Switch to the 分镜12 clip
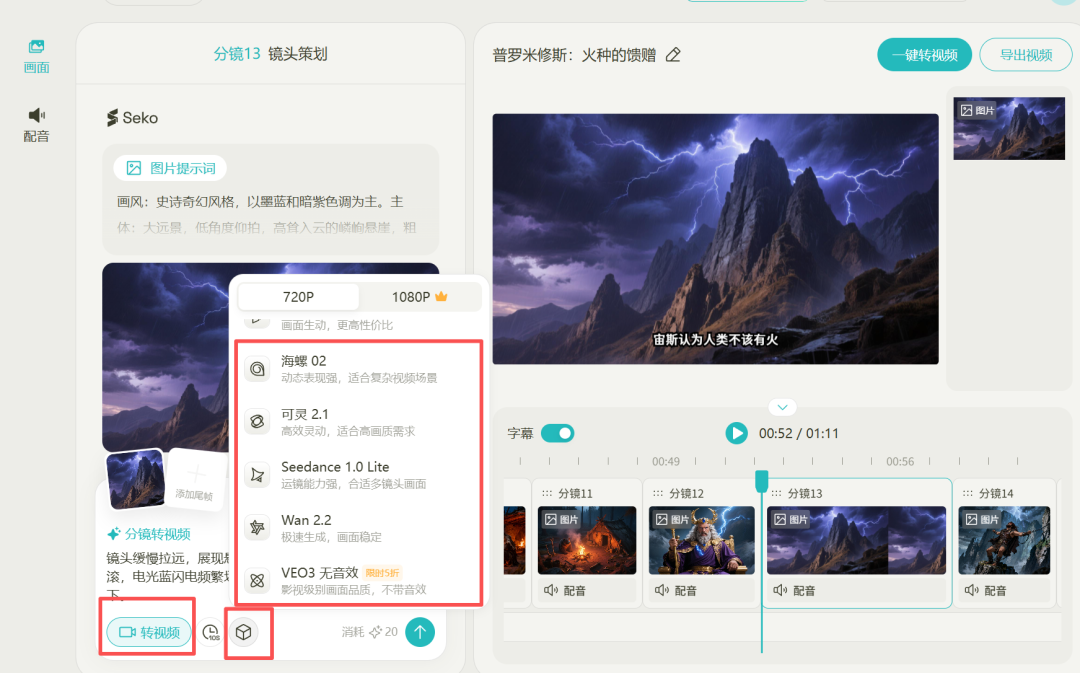The width and height of the screenshot is (1080, 673). (701, 540)
